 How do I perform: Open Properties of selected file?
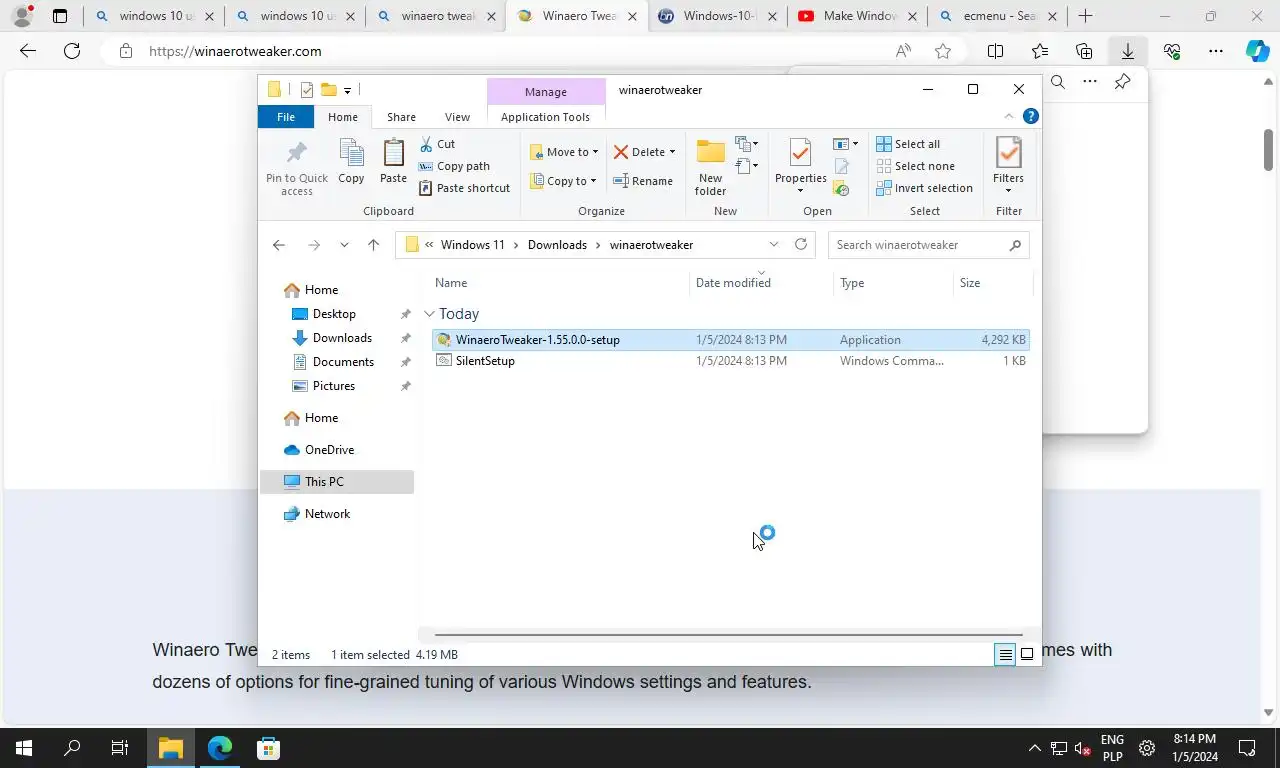(800, 160)
